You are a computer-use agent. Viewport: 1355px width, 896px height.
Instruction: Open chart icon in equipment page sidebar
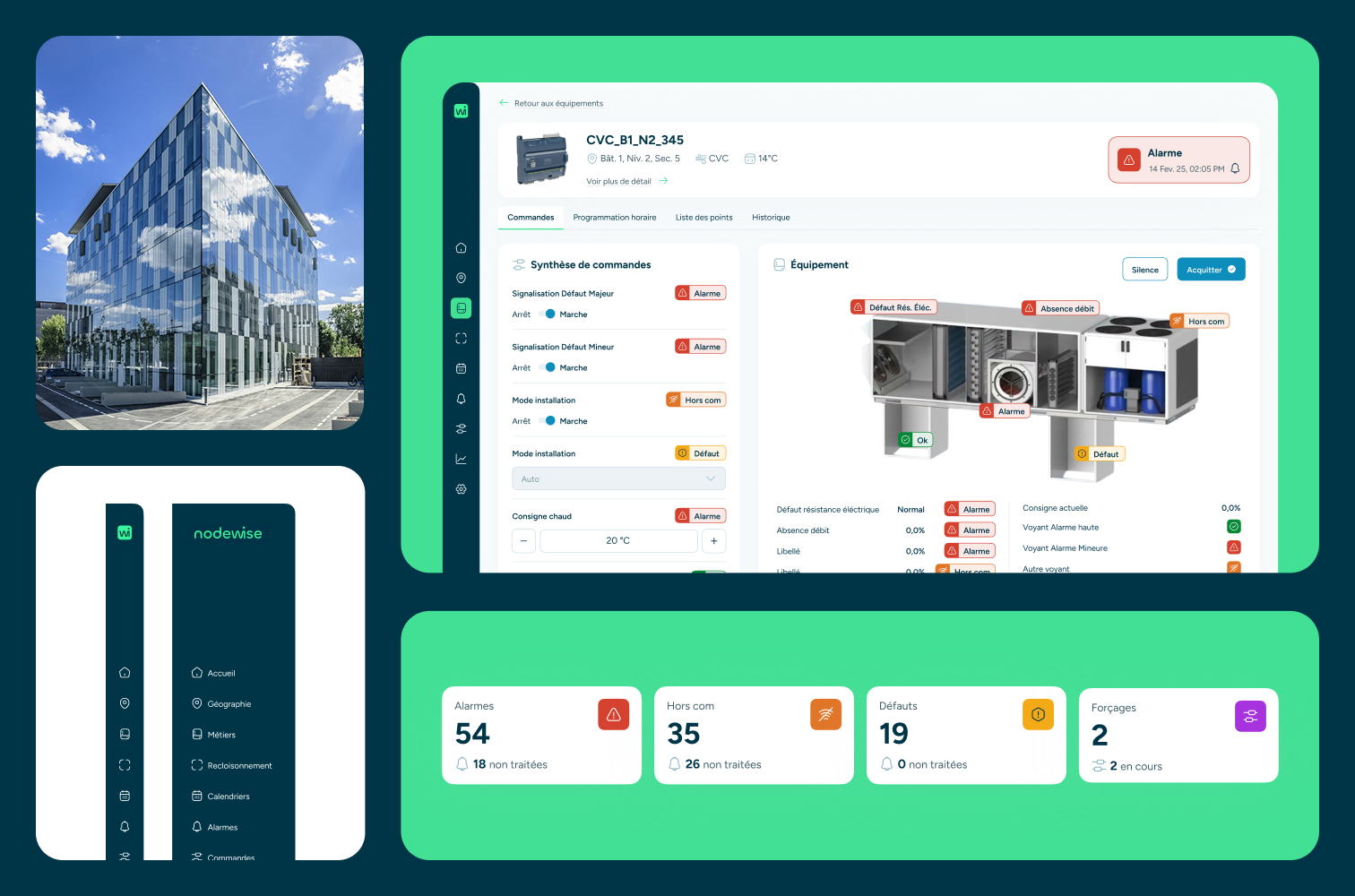tap(461, 459)
